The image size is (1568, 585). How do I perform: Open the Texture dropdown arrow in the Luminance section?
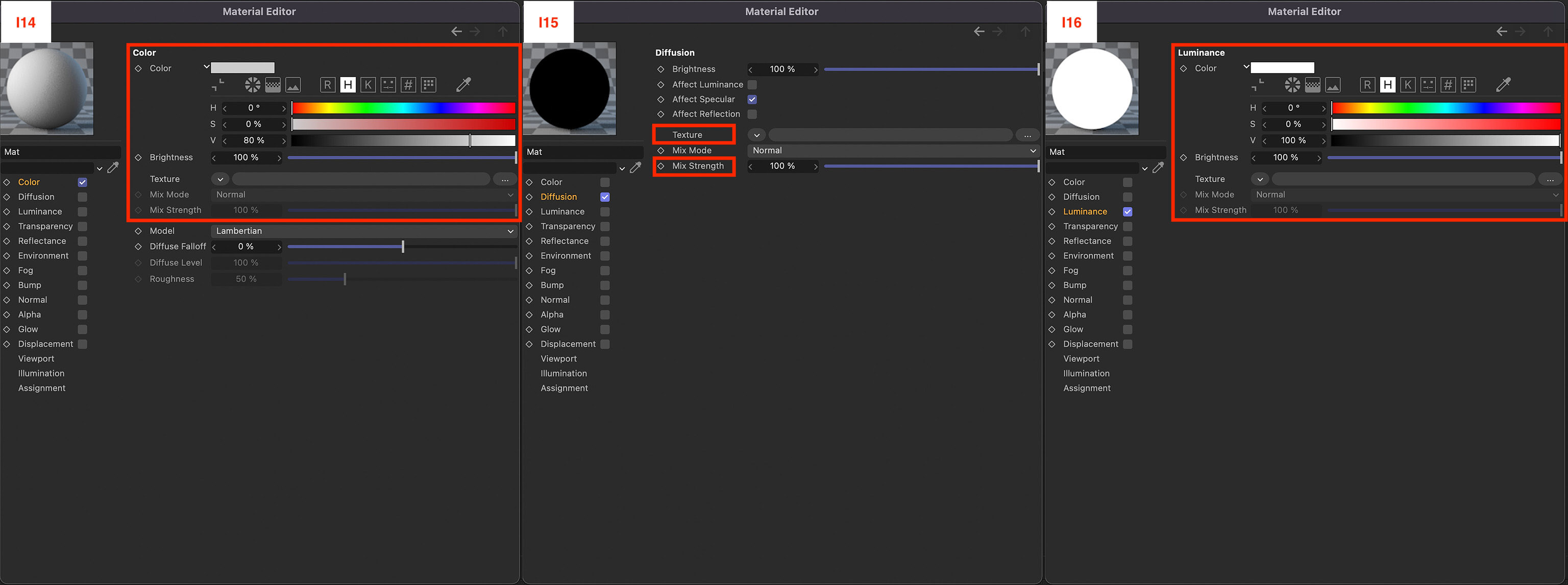[x=1260, y=179]
